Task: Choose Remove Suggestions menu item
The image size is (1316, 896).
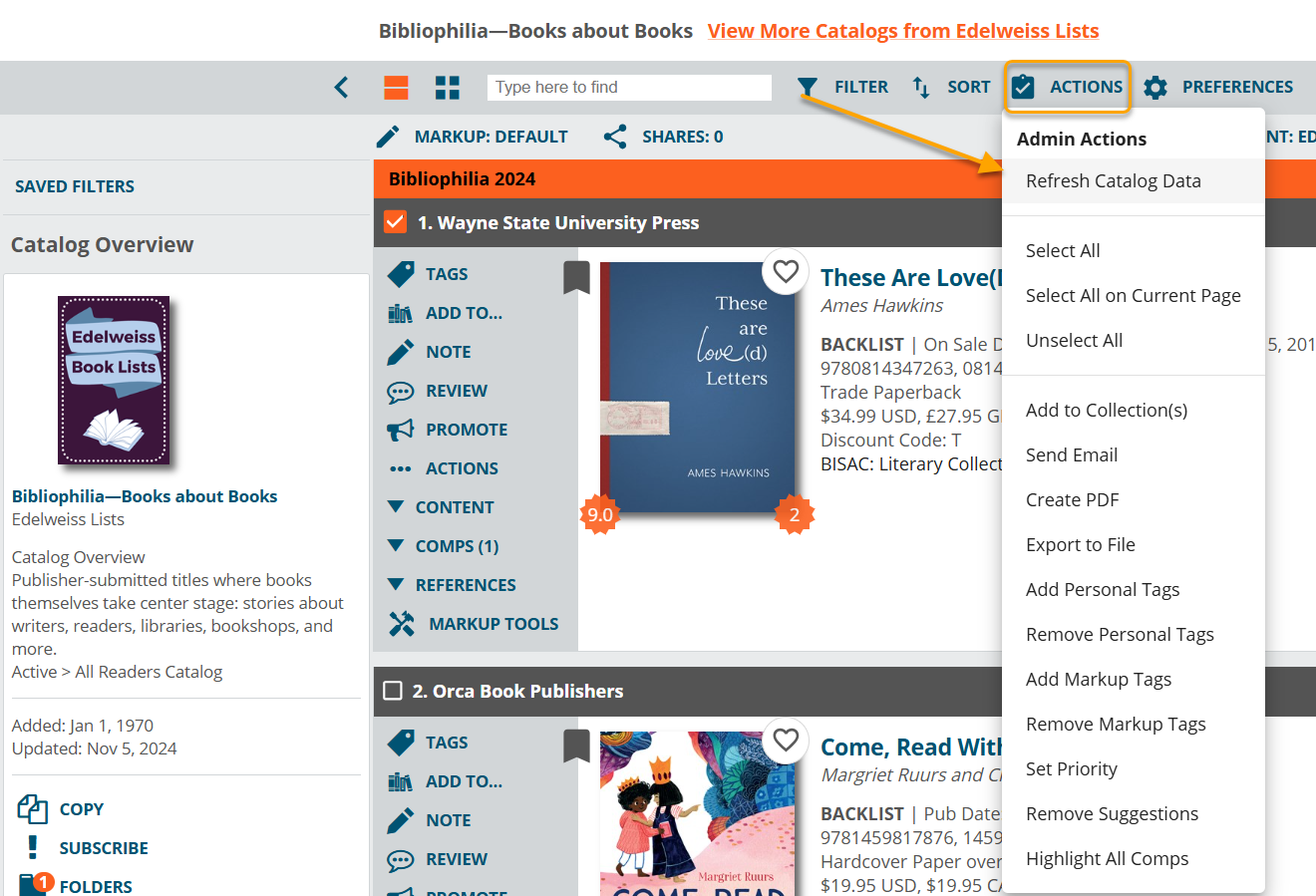Action: 1134,814
